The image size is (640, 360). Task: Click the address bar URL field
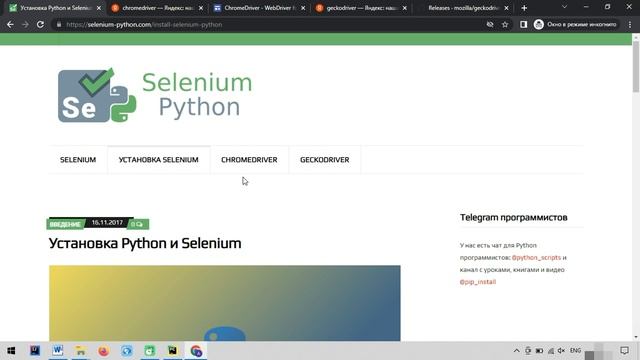[x=269, y=24]
